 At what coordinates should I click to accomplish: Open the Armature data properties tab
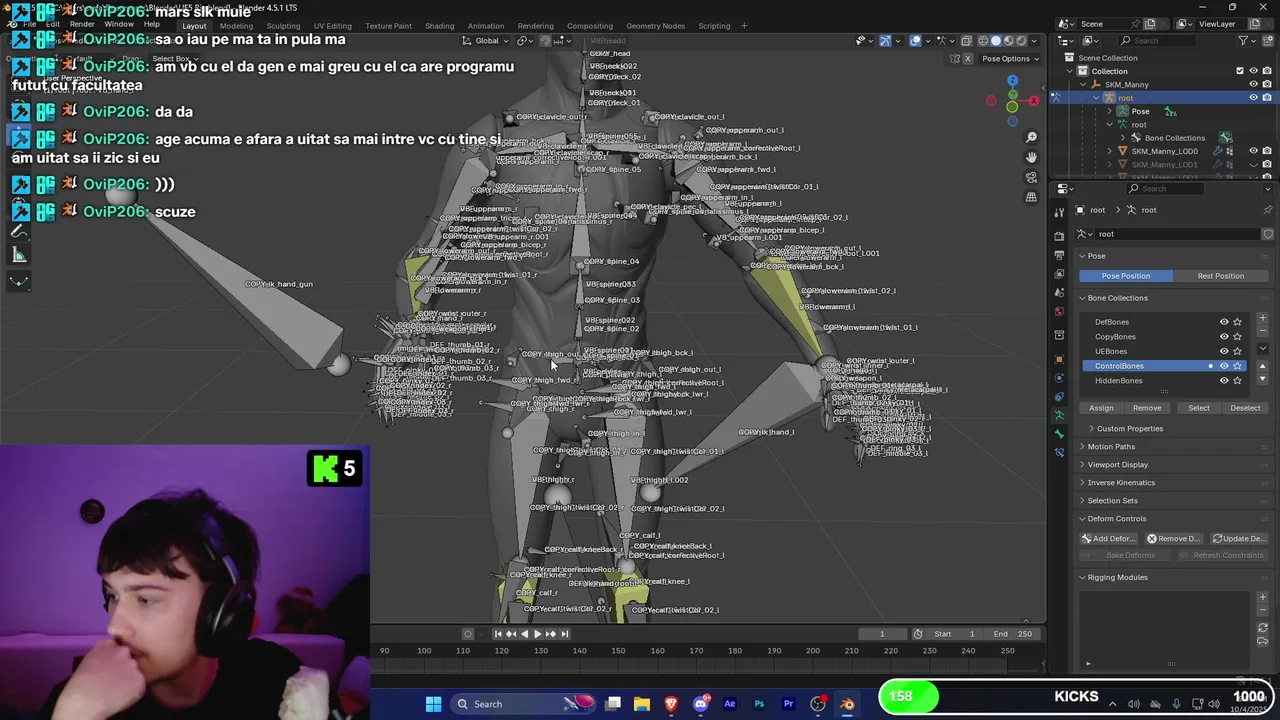pyautogui.click(x=1059, y=416)
